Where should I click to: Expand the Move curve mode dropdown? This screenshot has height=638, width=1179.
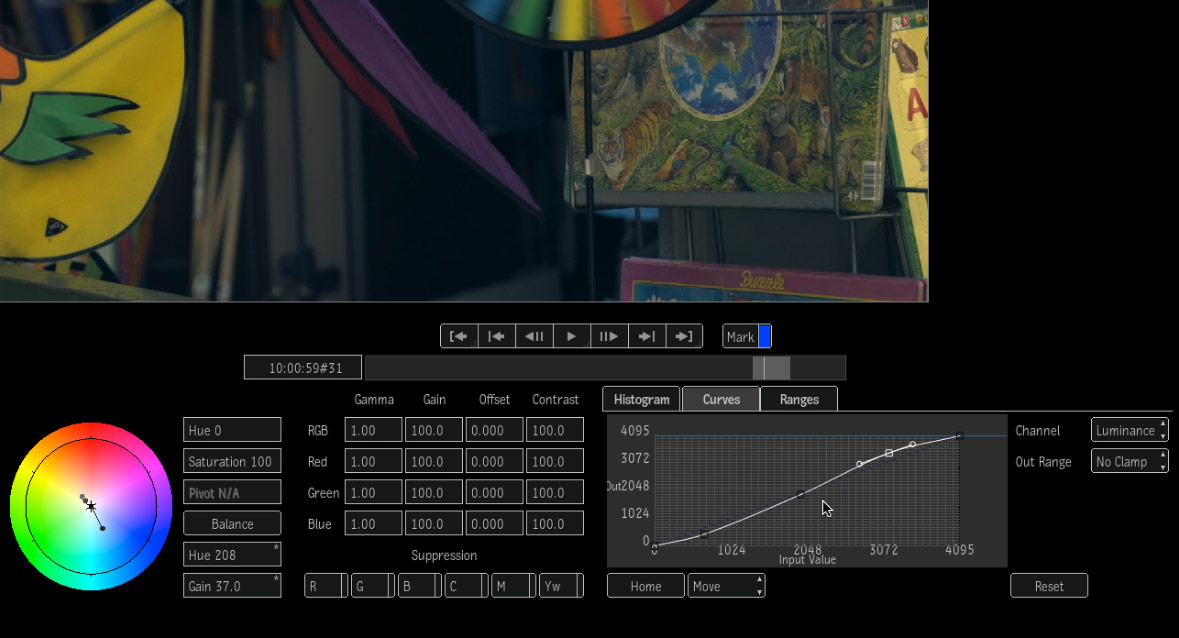pos(726,586)
